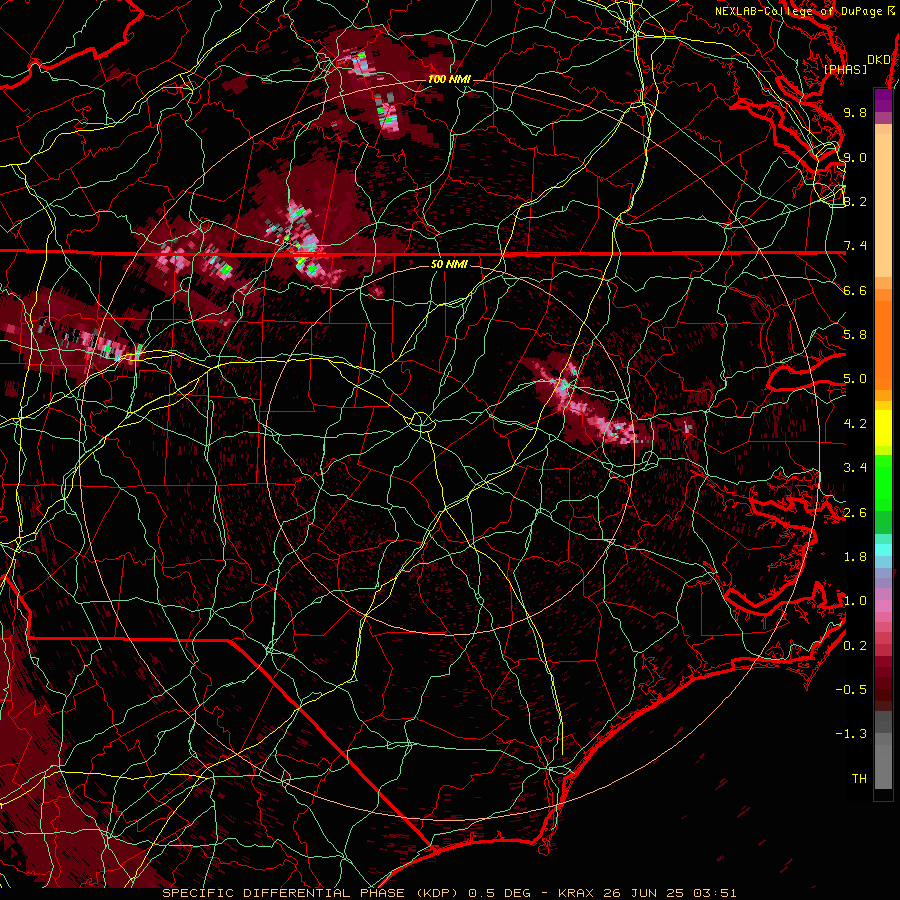
Task: Click the "-0.5" legend value
Action: (x=851, y=690)
